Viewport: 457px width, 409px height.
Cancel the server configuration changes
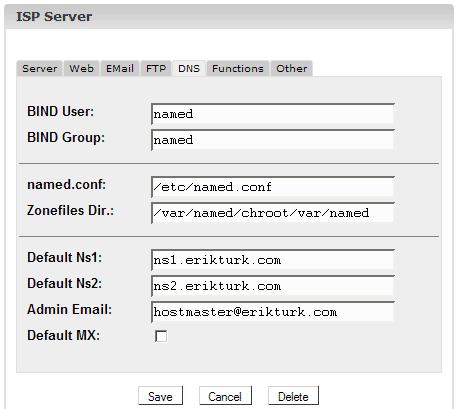click(225, 396)
